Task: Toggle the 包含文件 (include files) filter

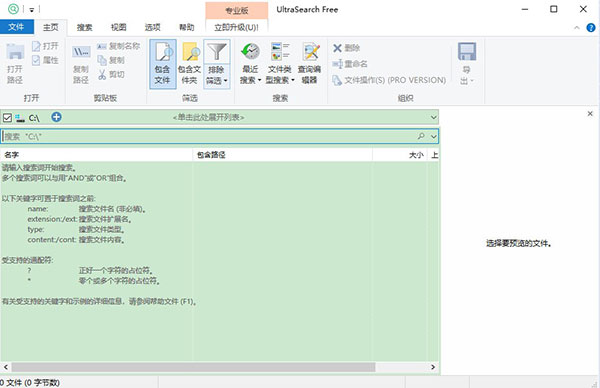Action: coord(163,64)
